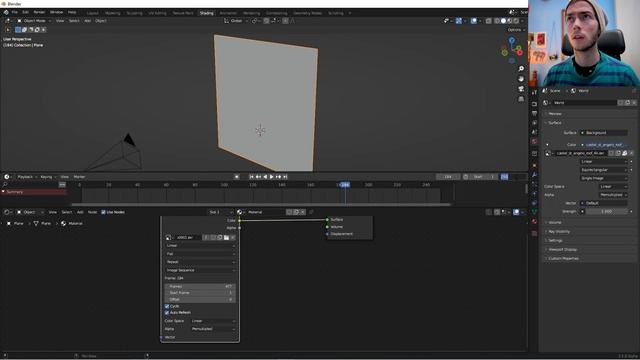Viewport: 640px width, 360px height.
Task: Click the World name input field
Action: click(x=584, y=103)
